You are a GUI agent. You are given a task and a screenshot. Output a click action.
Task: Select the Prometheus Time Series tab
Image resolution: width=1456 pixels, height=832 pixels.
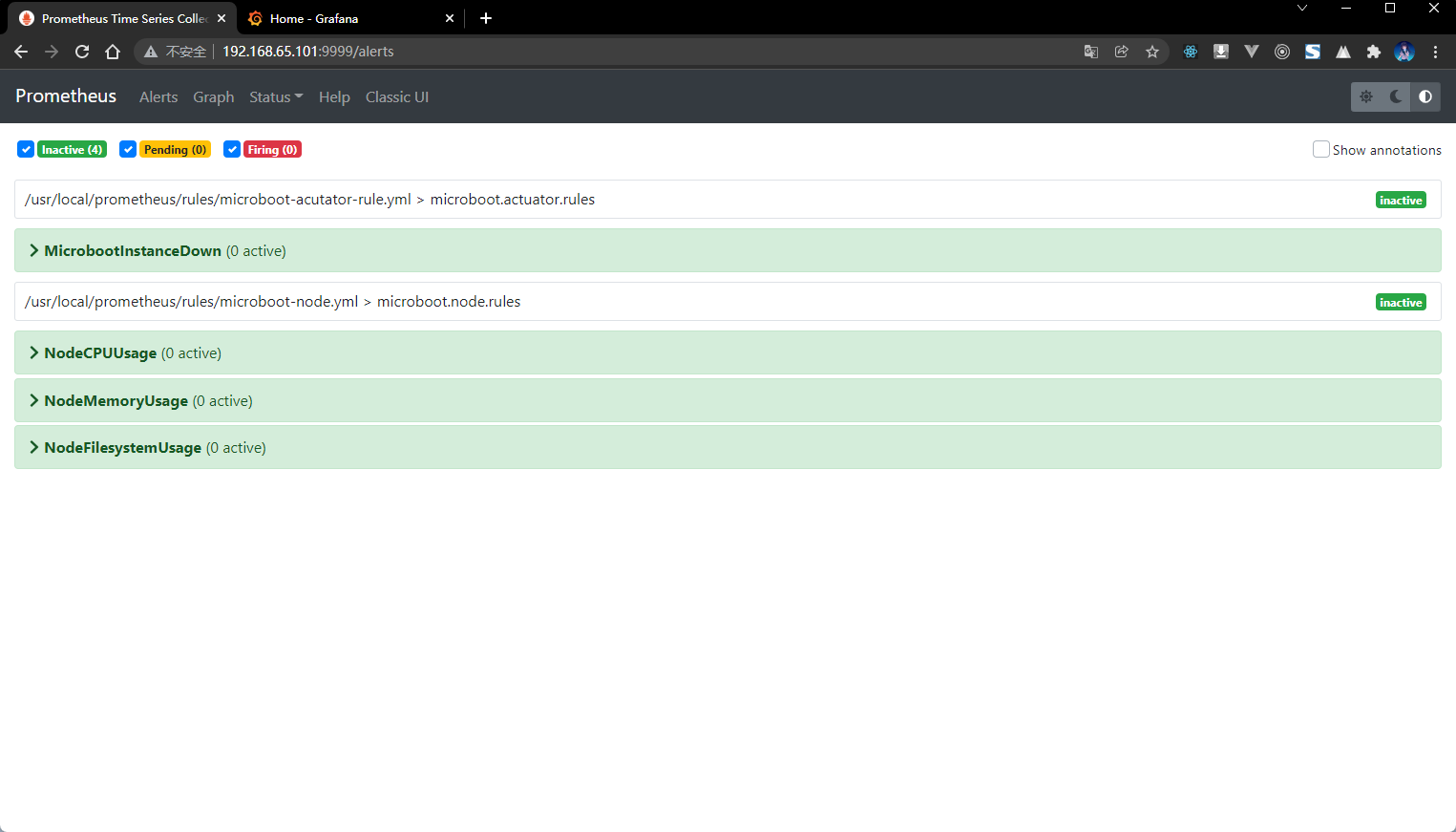120,18
